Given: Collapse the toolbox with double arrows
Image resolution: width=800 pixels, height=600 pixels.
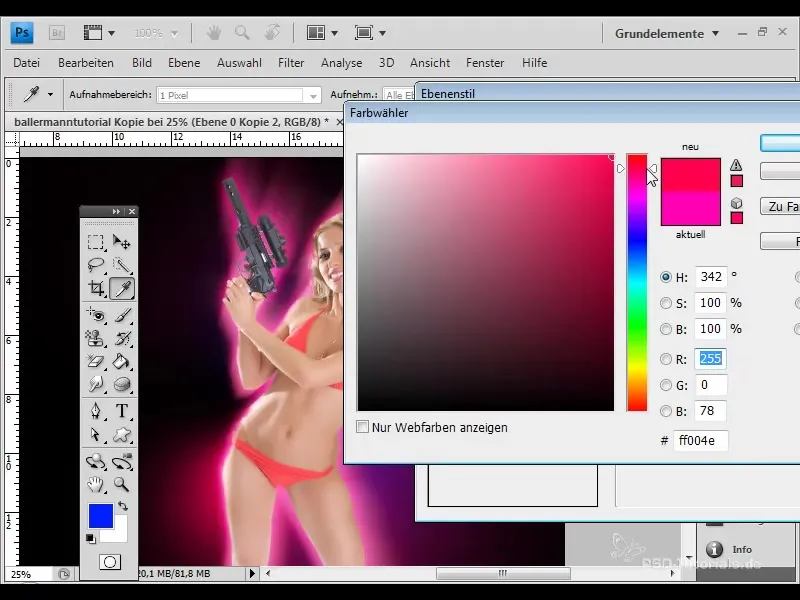Looking at the screenshot, I should pos(116,211).
